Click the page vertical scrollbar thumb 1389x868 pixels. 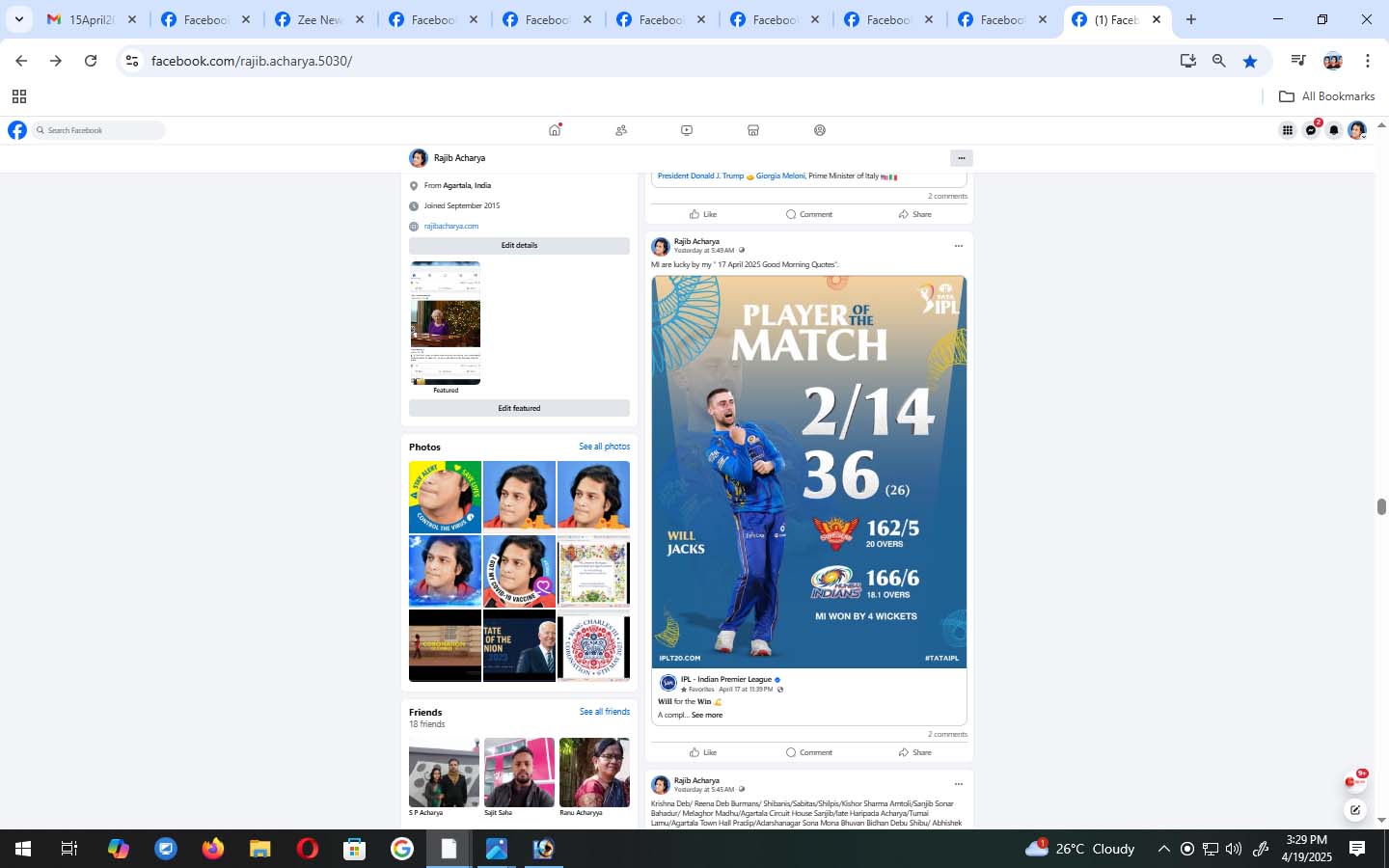click(1381, 507)
